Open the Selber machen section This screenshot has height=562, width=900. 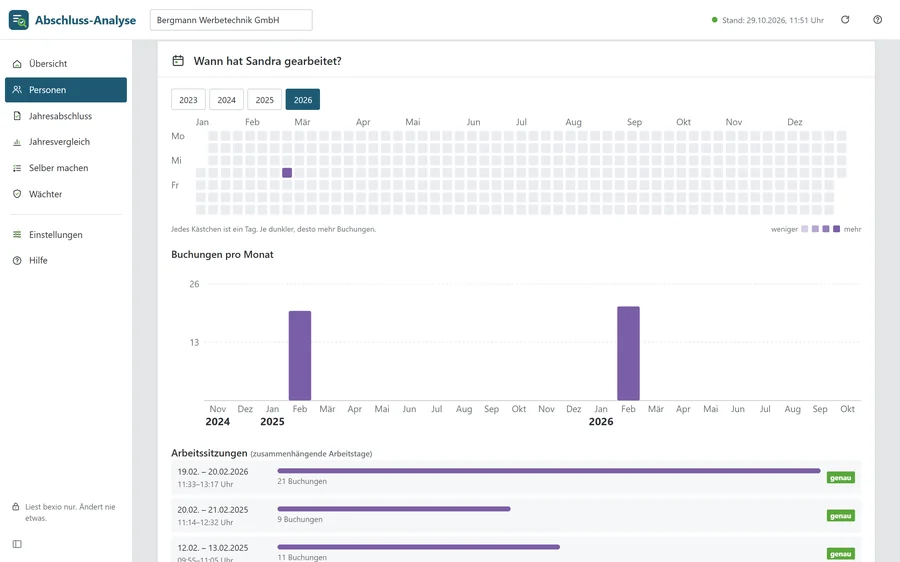[x=66, y=168]
